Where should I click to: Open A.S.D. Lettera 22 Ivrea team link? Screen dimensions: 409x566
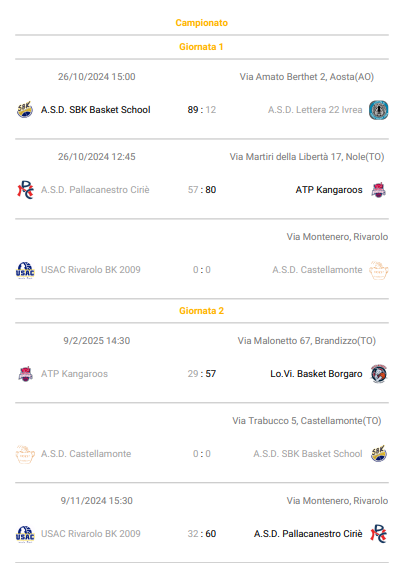click(x=315, y=110)
